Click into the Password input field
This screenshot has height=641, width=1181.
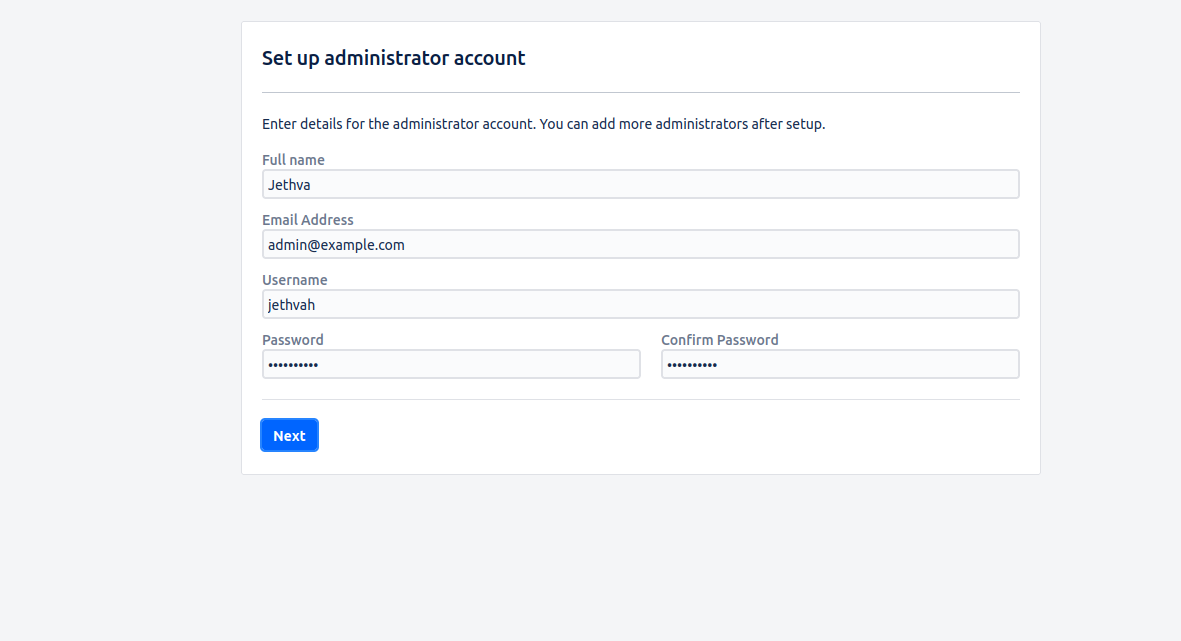pyautogui.click(x=450, y=364)
